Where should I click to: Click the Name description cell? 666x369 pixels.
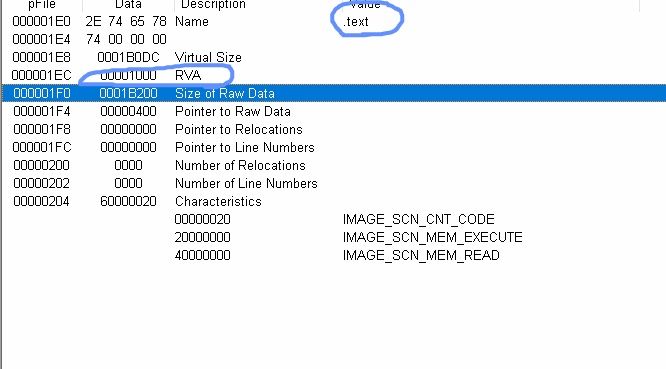tap(192, 22)
